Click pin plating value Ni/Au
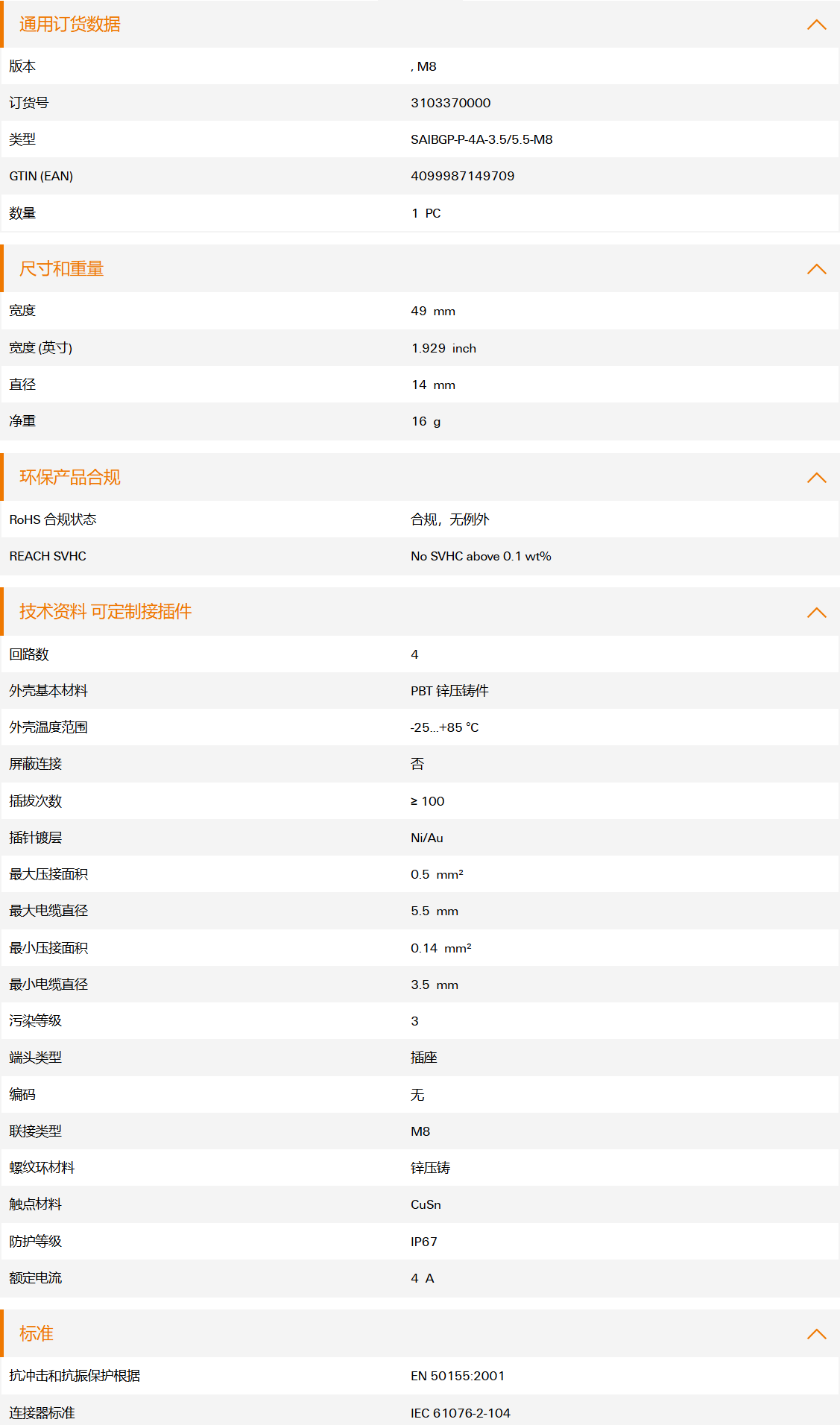This screenshot has width=840, height=1425. tap(427, 838)
